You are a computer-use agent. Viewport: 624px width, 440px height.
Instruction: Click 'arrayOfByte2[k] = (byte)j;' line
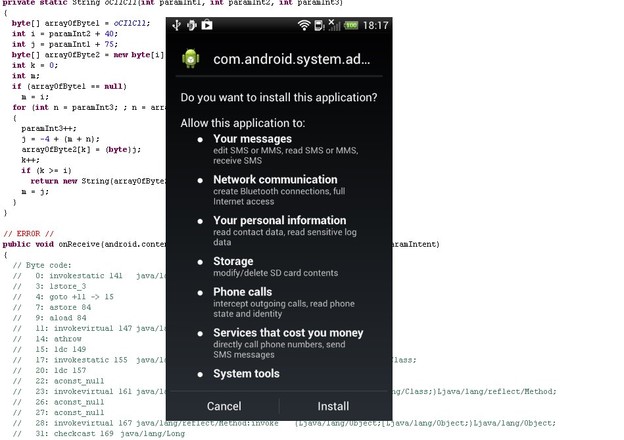tap(81, 150)
